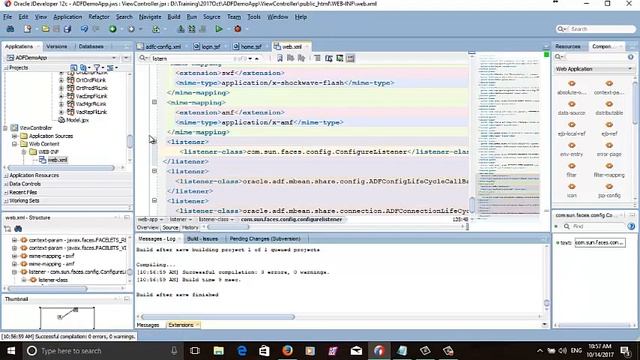Click the Save All disk icon
This screenshot has width=640, height=360.
pos(67,29)
